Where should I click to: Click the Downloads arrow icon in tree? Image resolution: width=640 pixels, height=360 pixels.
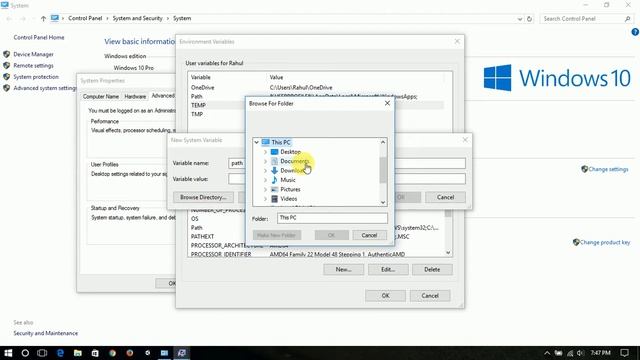point(275,171)
